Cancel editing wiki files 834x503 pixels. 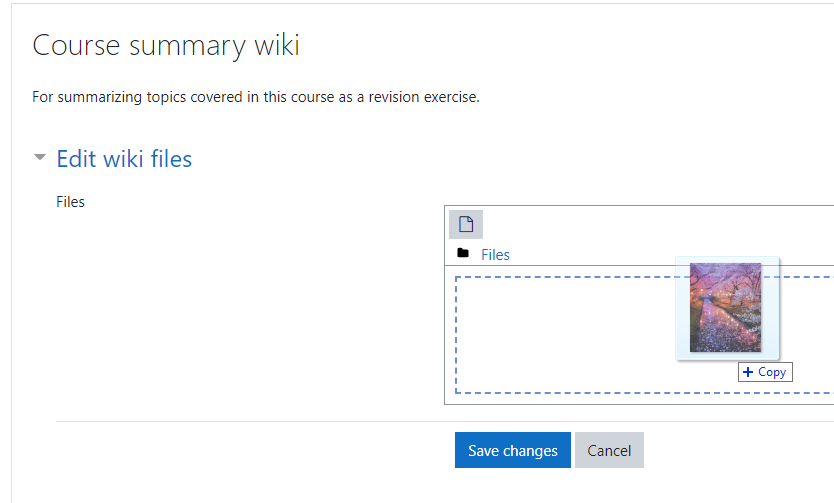[x=609, y=450]
